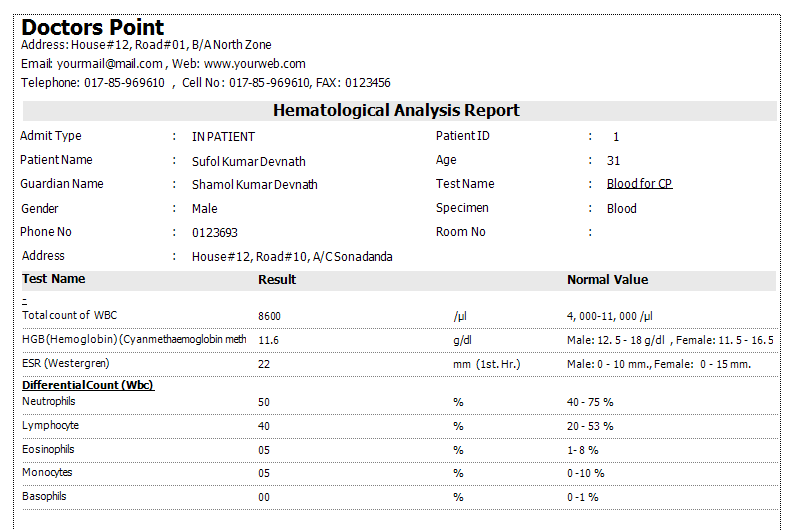Image resolution: width=790 pixels, height=530 pixels.
Task: Select the guardian name Shamol Kumar Devnath
Action: pyautogui.click(x=255, y=184)
